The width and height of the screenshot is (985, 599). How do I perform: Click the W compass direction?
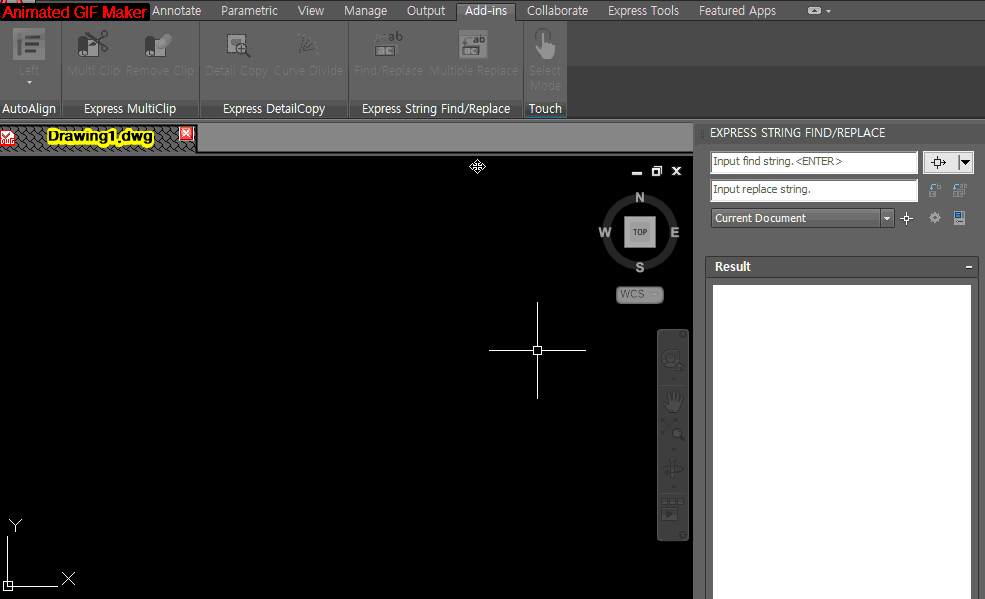[x=604, y=232]
